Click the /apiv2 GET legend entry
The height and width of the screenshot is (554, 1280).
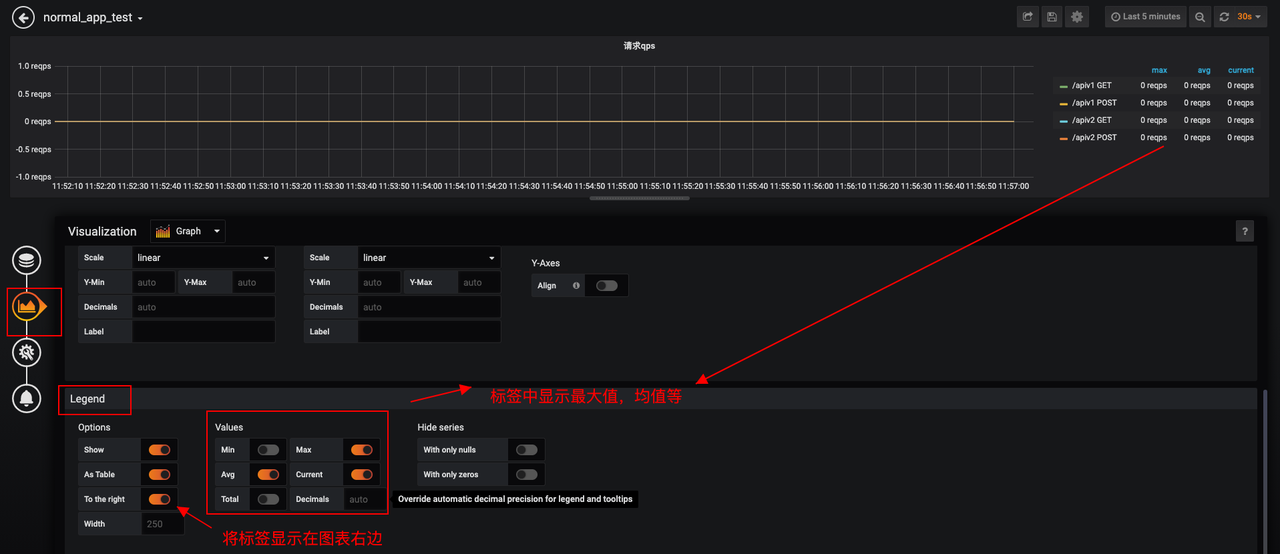click(1091, 120)
